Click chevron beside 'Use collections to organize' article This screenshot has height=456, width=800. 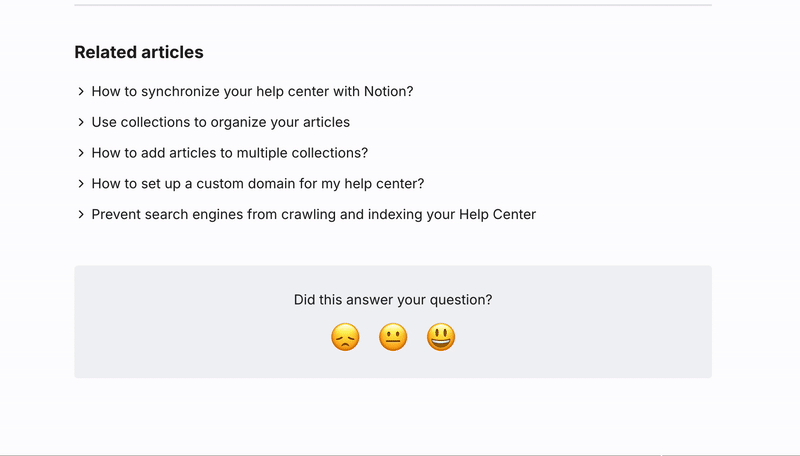tap(81, 122)
